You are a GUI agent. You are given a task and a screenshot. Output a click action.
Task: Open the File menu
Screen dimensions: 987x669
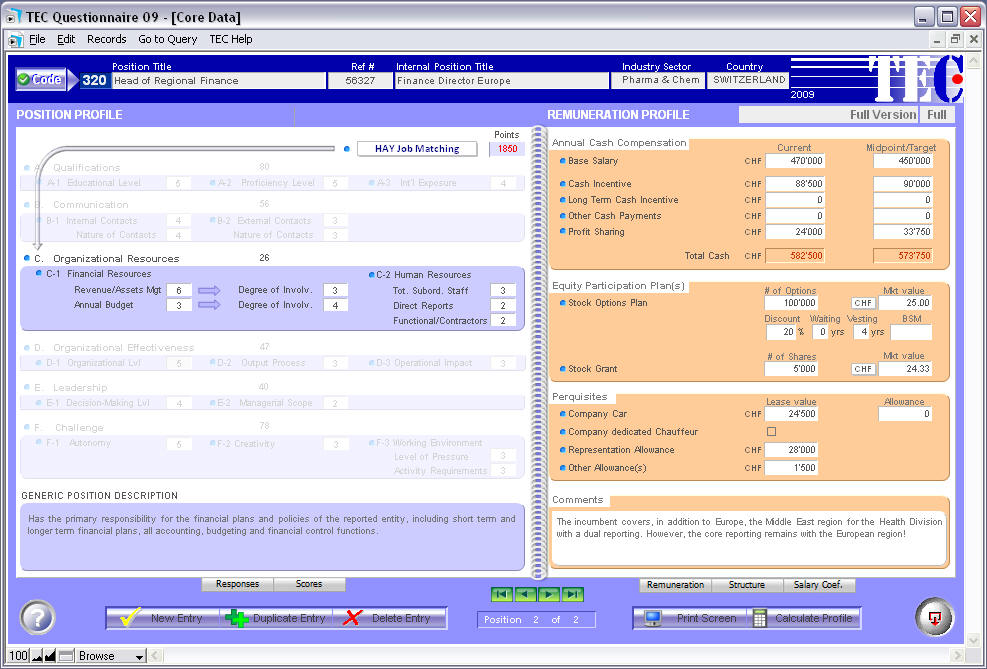point(37,39)
